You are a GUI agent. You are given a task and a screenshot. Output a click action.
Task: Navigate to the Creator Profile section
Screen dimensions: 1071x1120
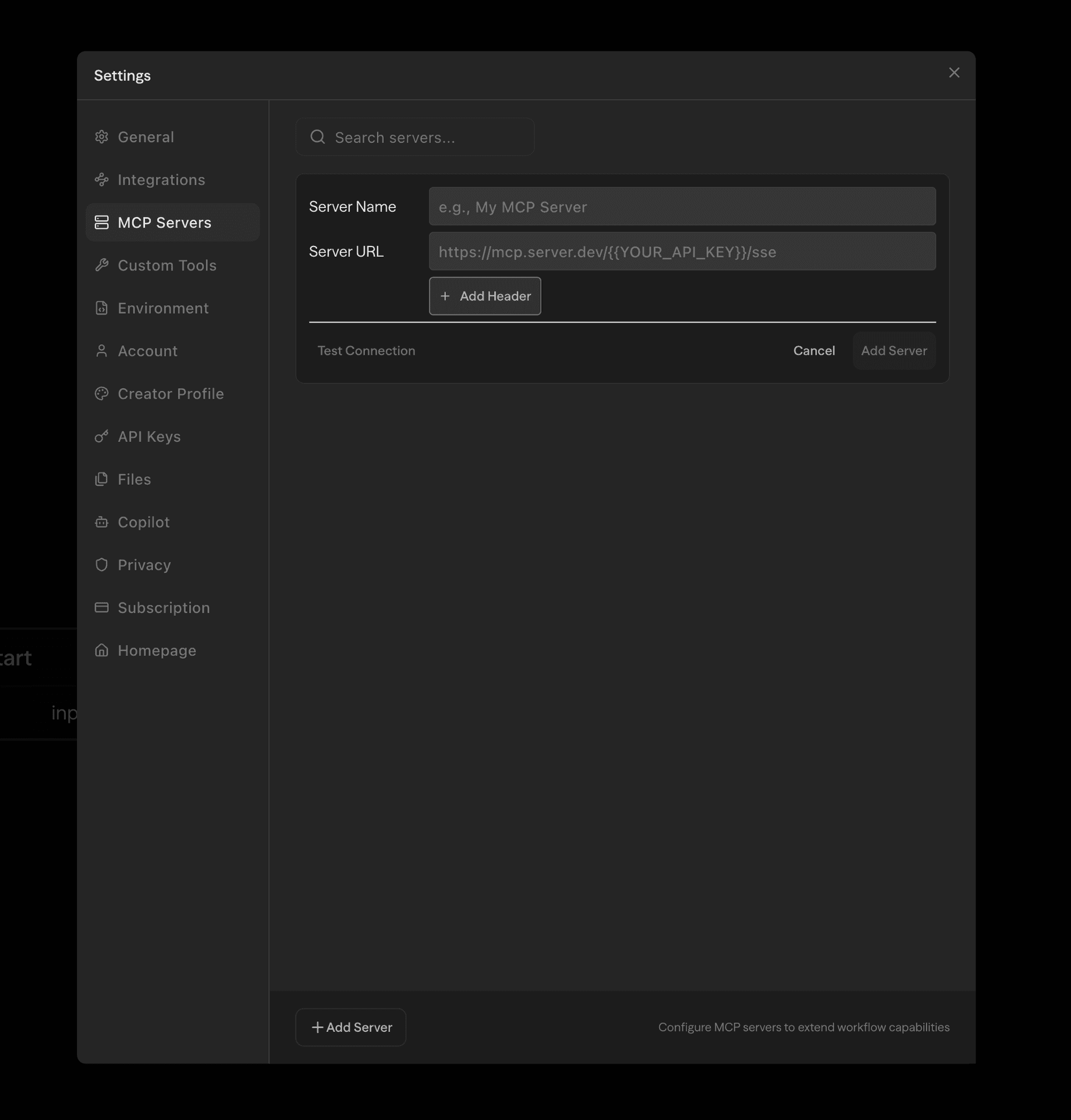171,393
